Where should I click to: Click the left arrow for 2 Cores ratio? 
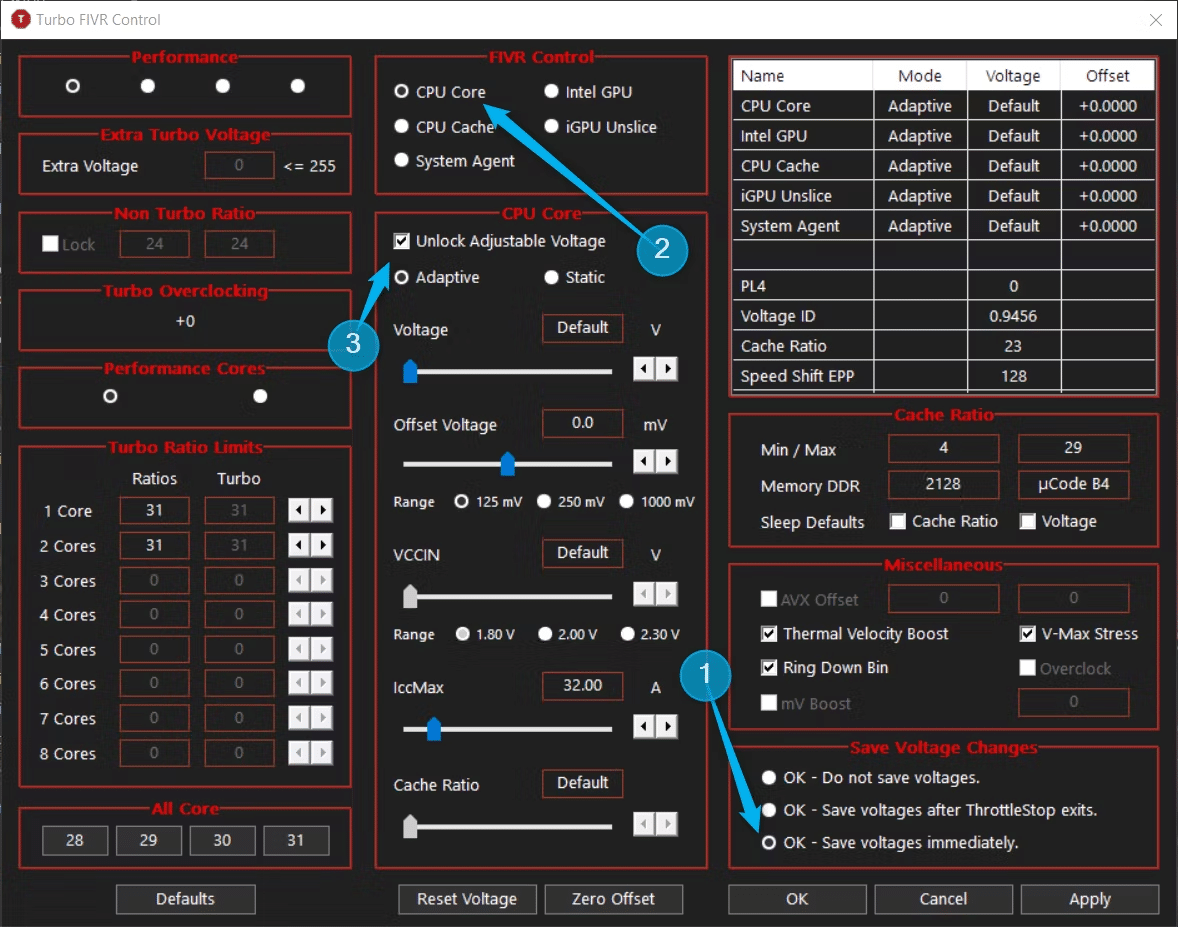click(x=299, y=546)
